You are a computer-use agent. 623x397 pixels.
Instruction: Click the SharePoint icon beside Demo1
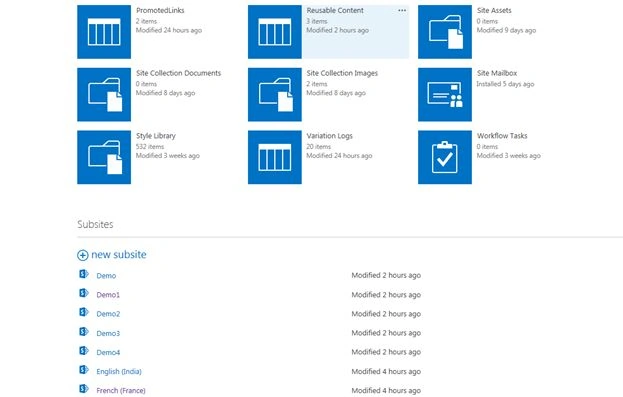click(x=83, y=293)
